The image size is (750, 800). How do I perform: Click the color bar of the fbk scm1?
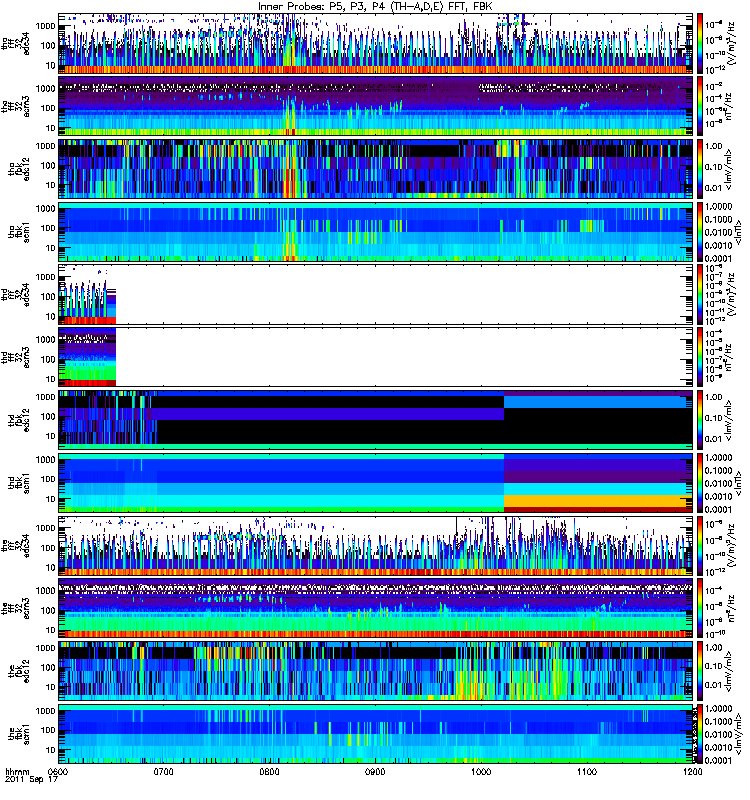coord(700,734)
